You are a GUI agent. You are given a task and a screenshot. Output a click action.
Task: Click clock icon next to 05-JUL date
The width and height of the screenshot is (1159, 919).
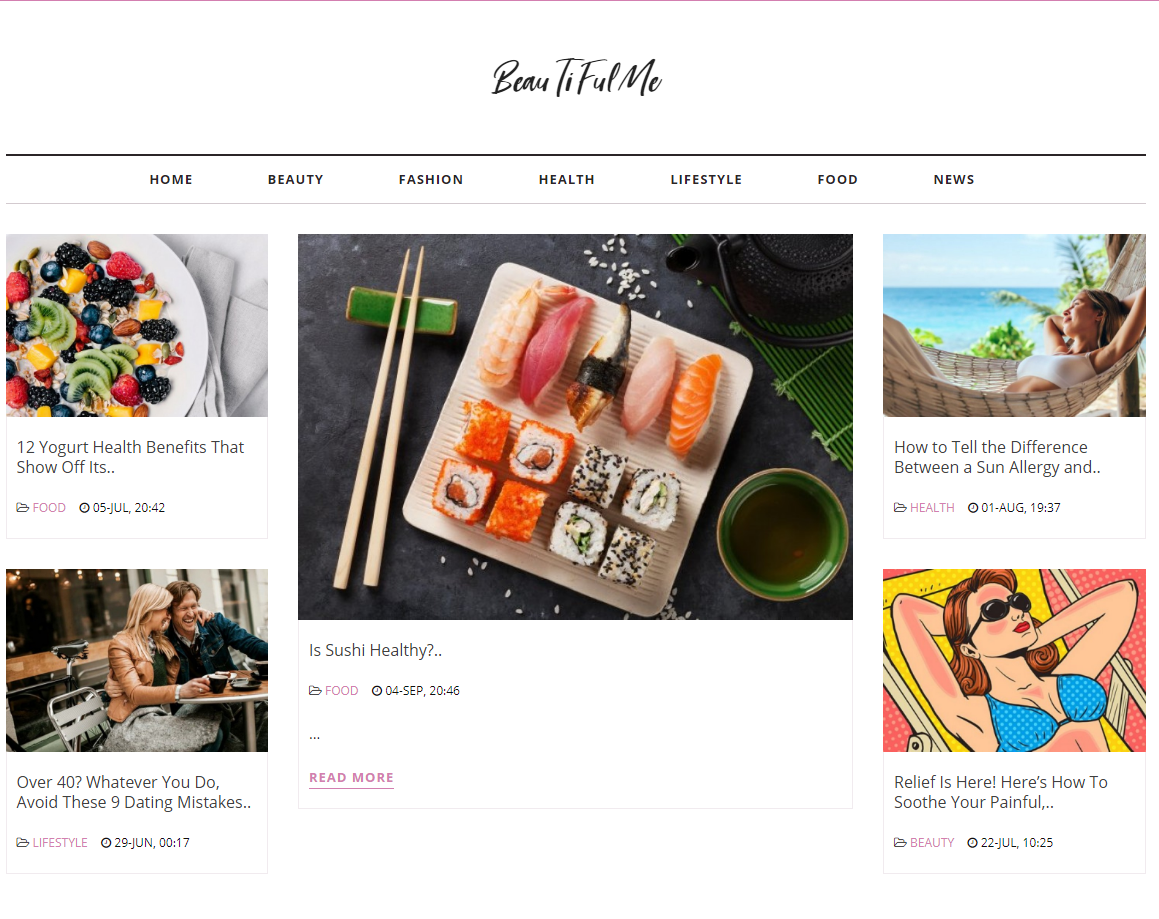pyautogui.click(x=84, y=508)
